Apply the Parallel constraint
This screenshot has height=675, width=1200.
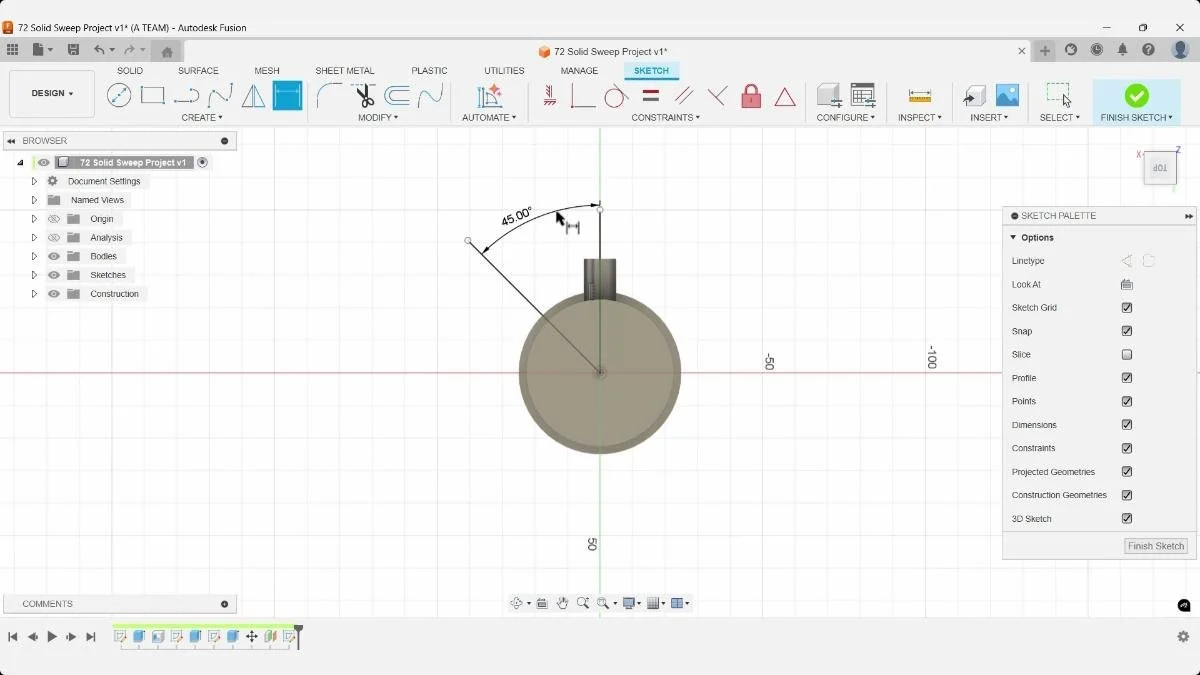click(684, 95)
